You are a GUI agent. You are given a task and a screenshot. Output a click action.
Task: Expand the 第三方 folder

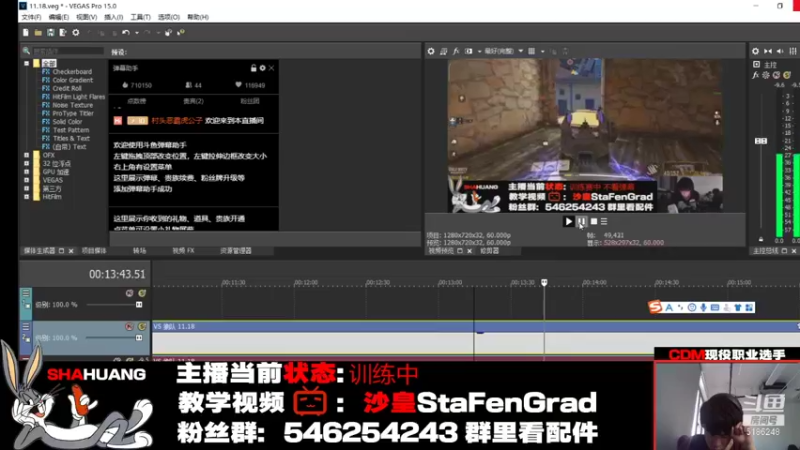click(27, 188)
